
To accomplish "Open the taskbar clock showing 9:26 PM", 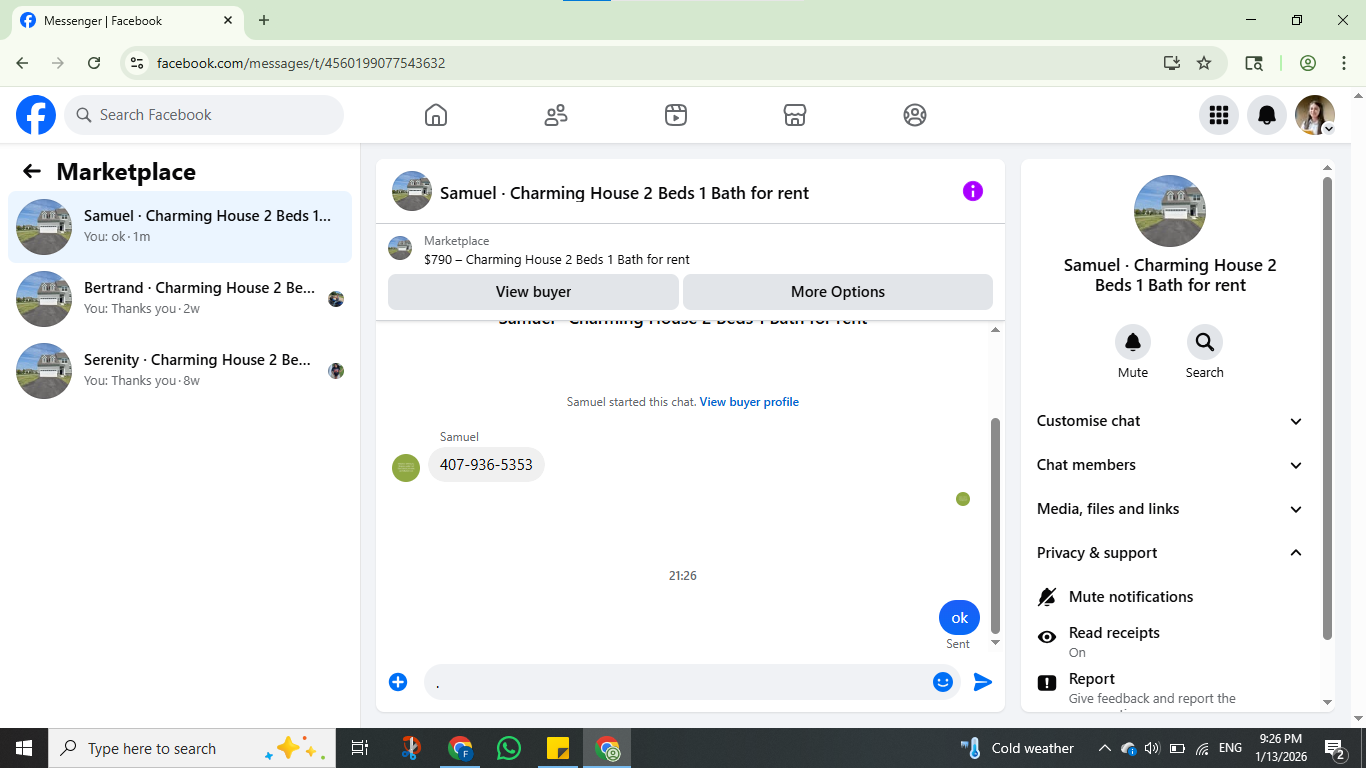I will pos(1279,748).
